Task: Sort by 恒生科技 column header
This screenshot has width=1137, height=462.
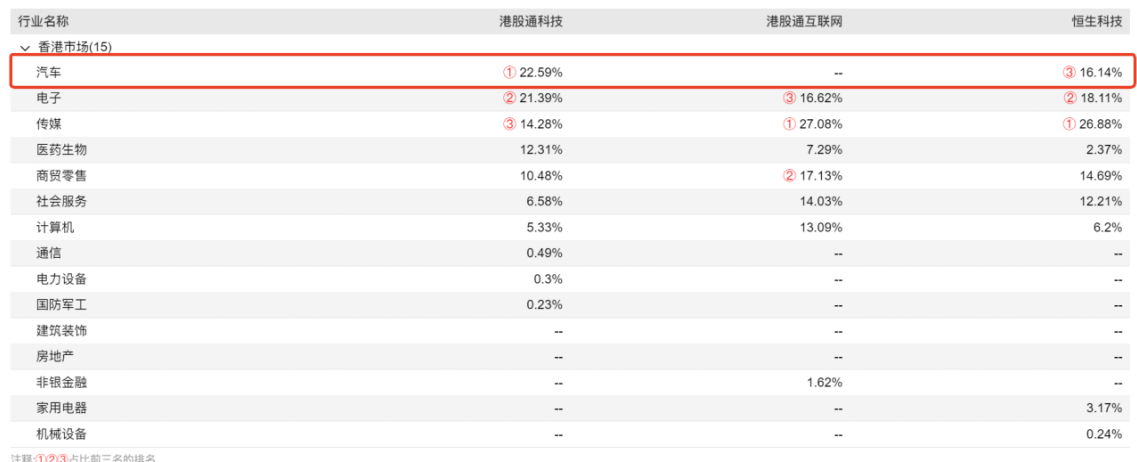Action: coord(1096,21)
